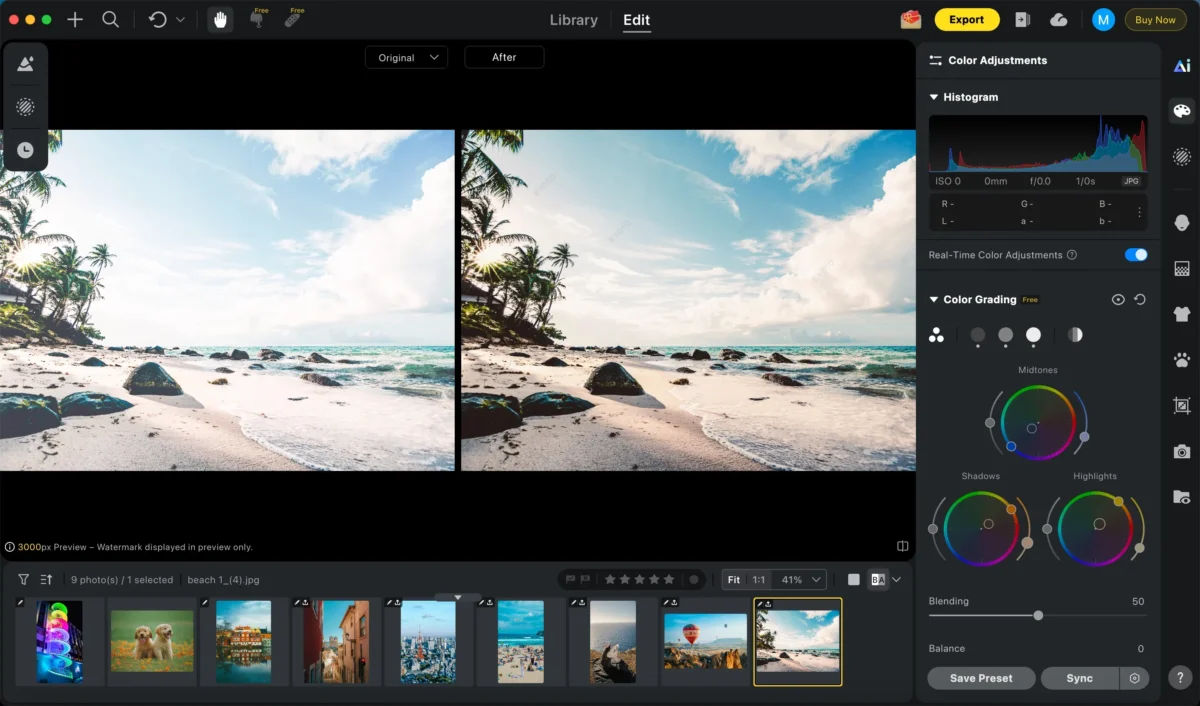Switch to the Library tab
This screenshot has width=1200, height=706.
point(574,20)
